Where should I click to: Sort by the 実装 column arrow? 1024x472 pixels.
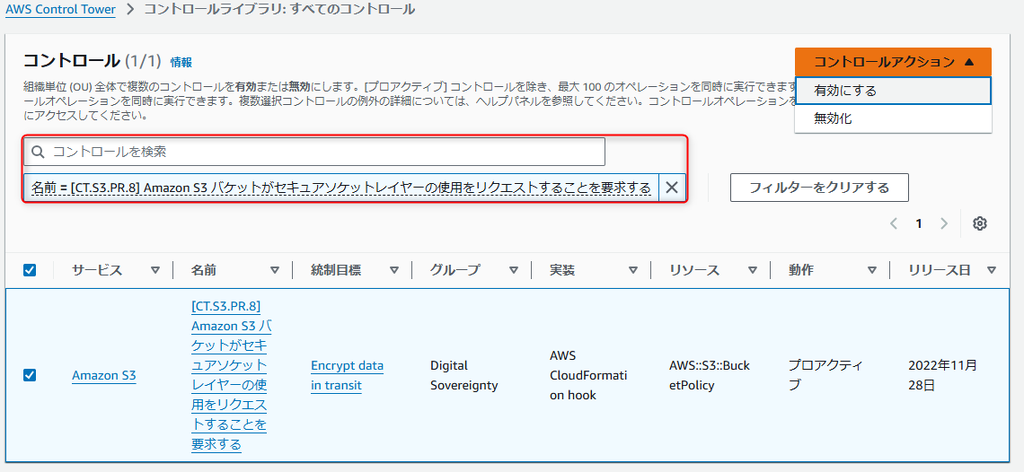(x=633, y=270)
